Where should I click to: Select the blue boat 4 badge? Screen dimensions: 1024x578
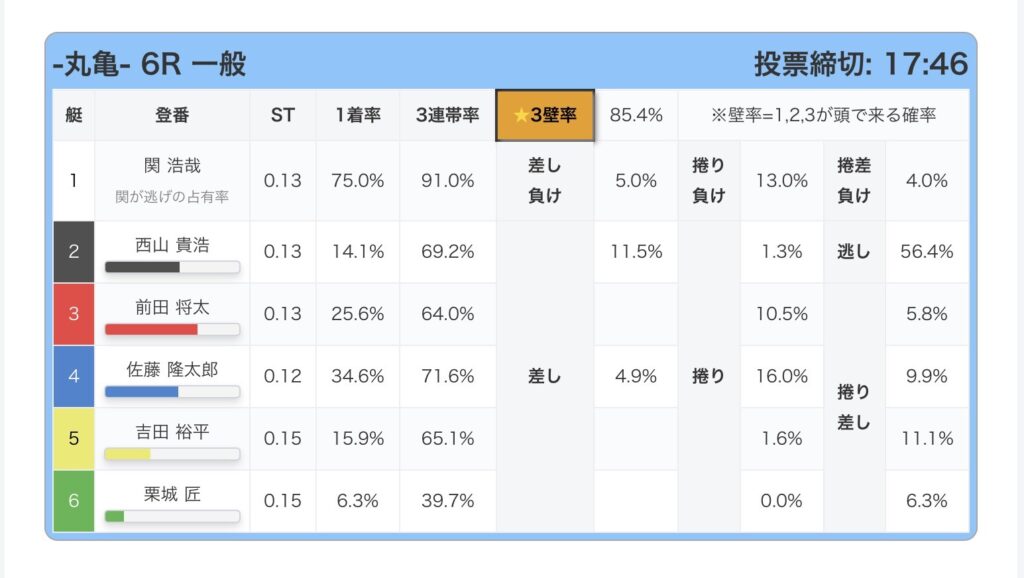[x=74, y=376]
